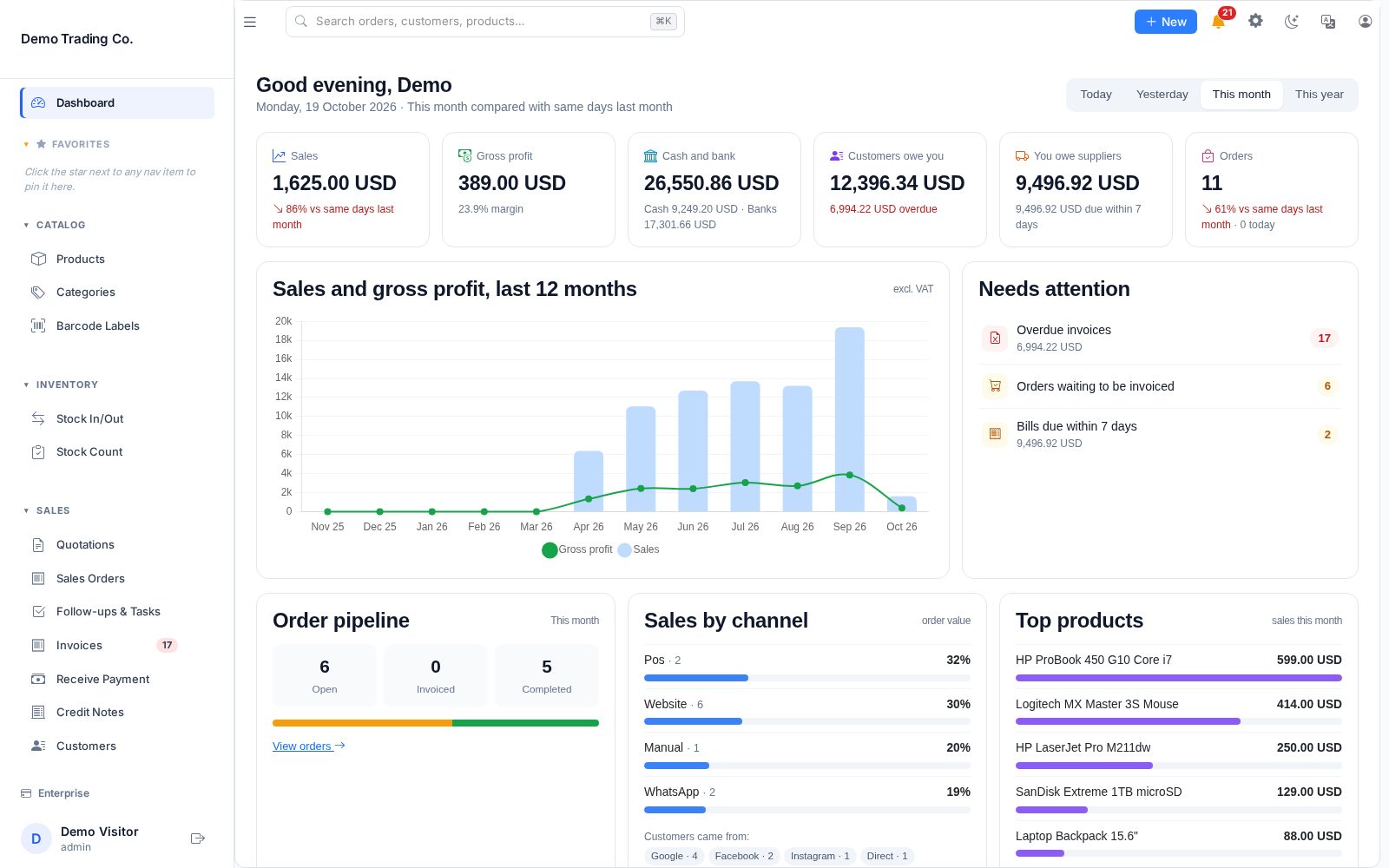Open the notifications bell
The width and height of the screenshot is (1389, 868).
point(1219,22)
